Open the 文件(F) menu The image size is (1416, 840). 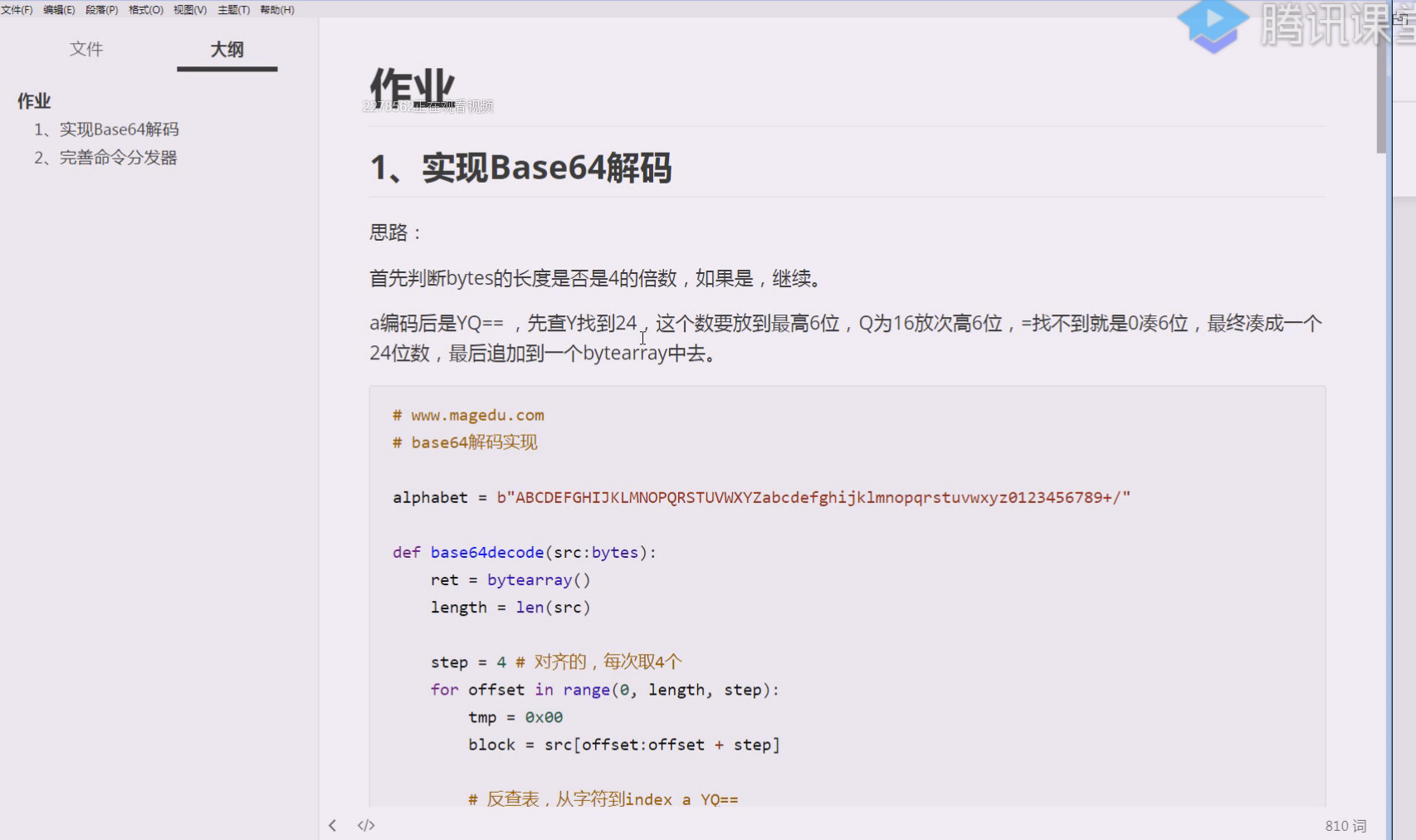coord(17,10)
